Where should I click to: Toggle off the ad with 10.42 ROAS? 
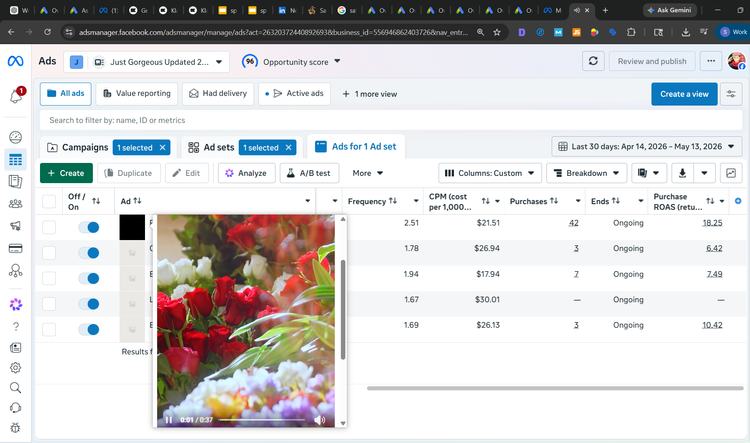coord(89,329)
